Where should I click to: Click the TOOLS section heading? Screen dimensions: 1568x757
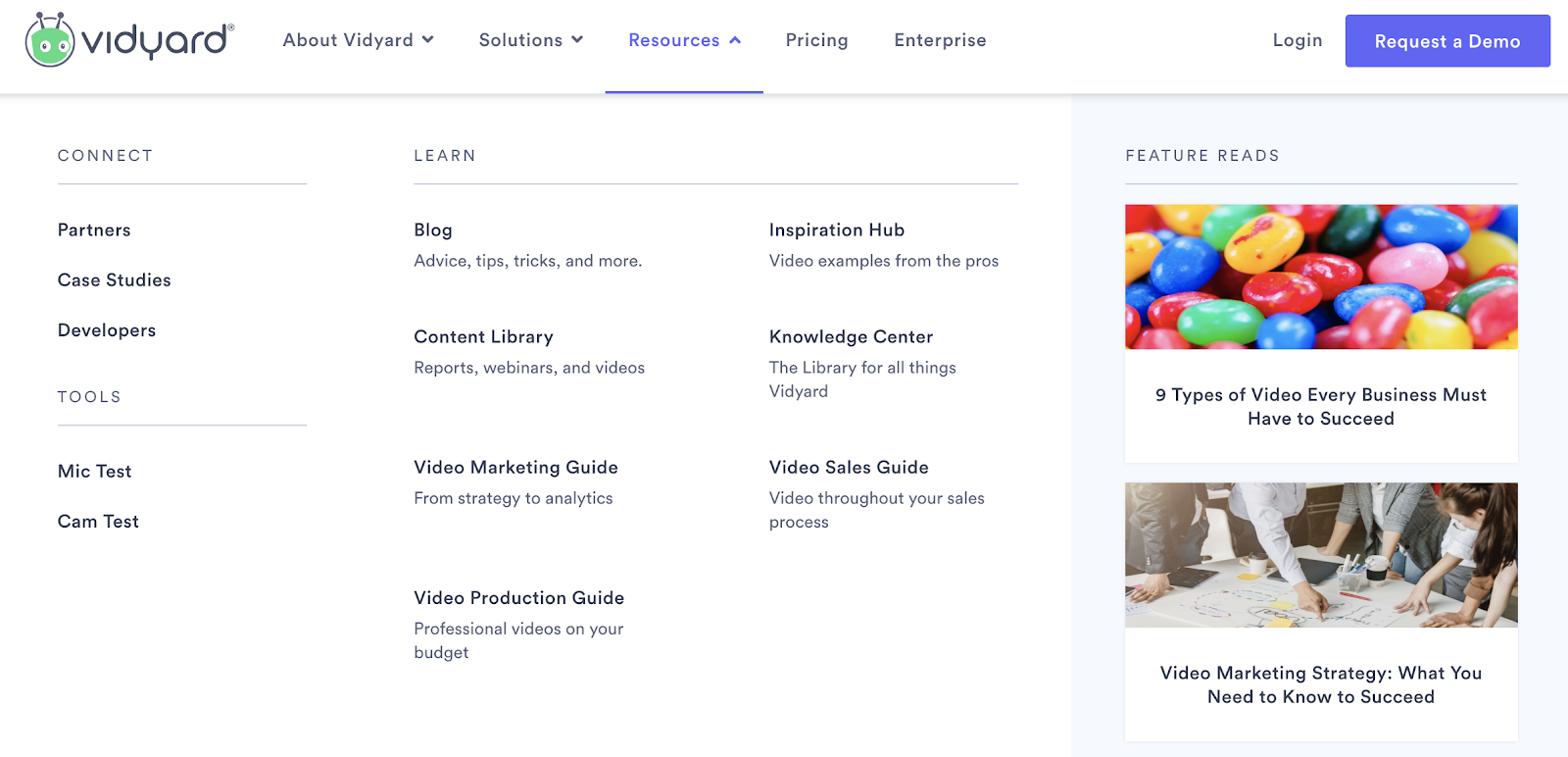(x=89, y=397)
